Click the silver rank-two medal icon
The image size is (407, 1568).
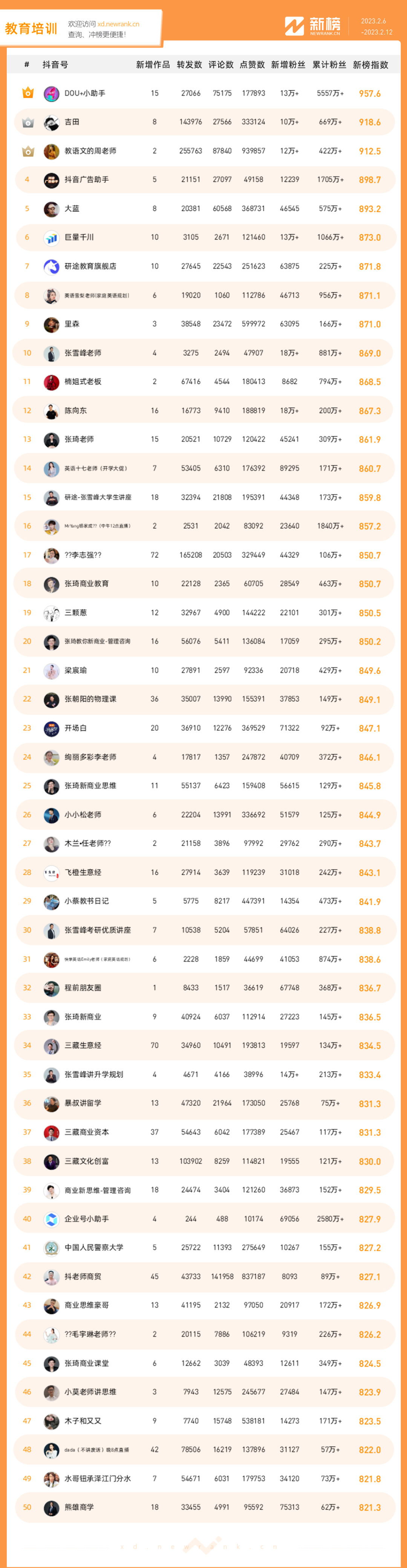point(28,122)
